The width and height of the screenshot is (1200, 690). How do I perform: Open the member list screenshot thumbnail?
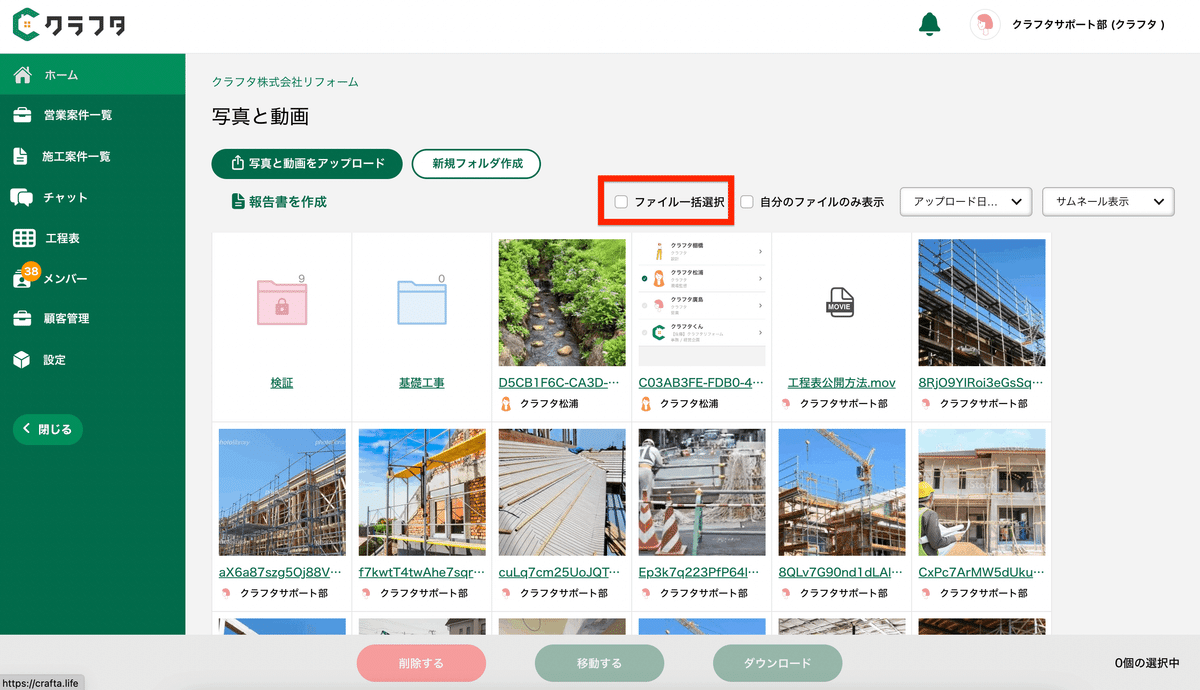[x=702, y=303]
